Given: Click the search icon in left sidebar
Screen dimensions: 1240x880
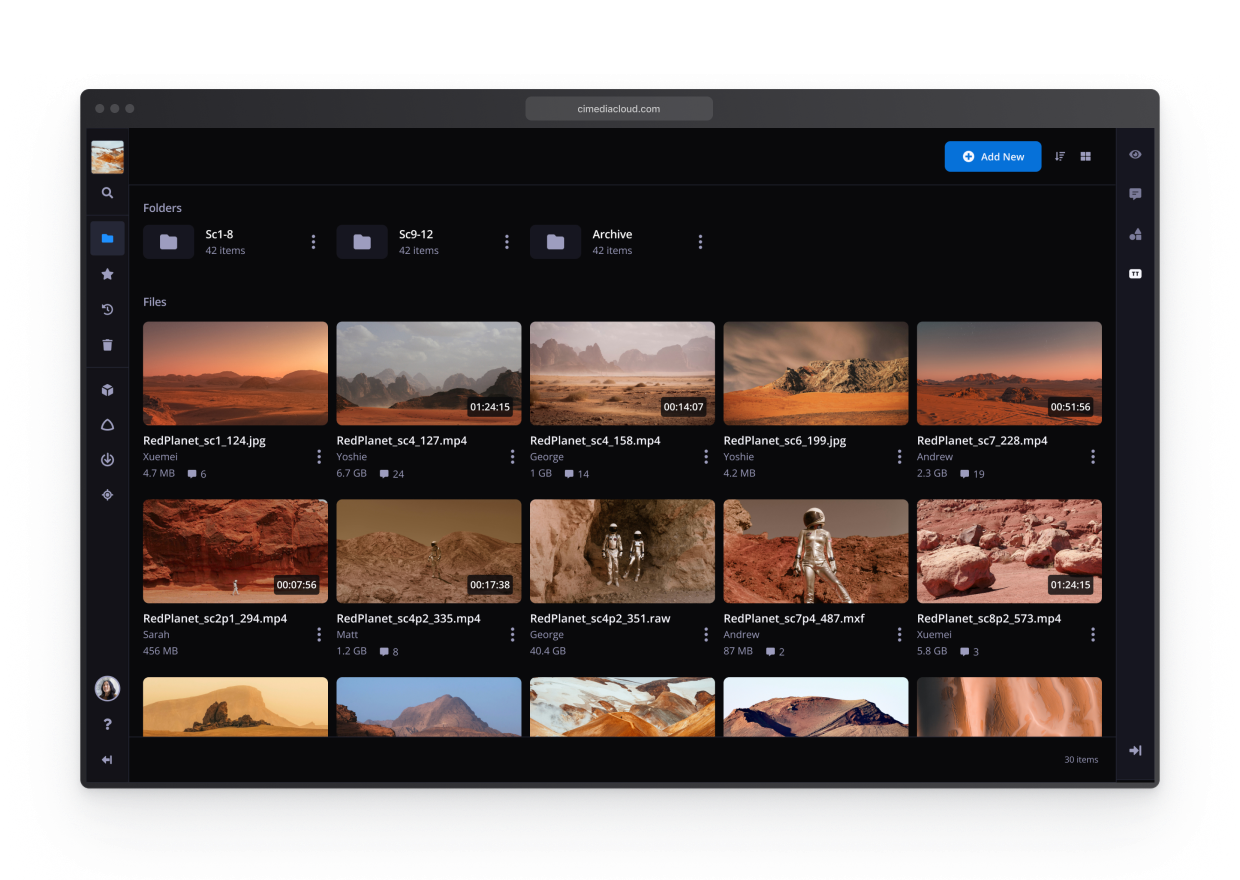Looking at the screenshot, I should 107,193.
